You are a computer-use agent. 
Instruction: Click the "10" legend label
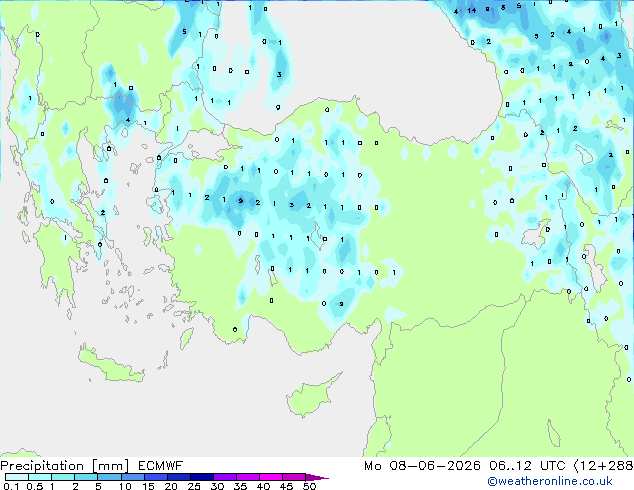point(125,486)
